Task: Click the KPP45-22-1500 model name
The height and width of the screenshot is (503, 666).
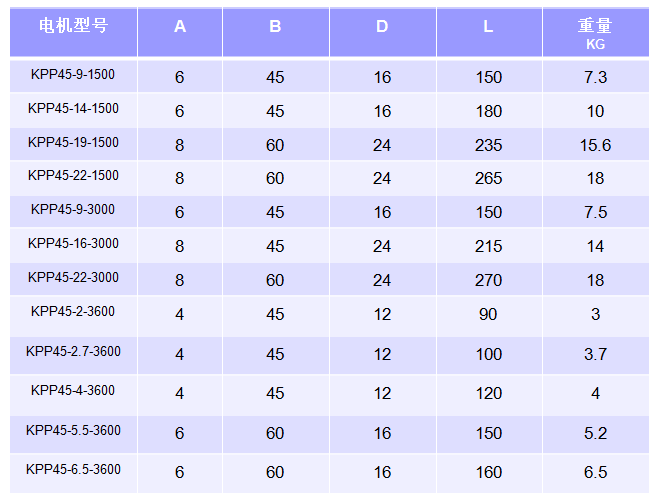Action: 73,175
